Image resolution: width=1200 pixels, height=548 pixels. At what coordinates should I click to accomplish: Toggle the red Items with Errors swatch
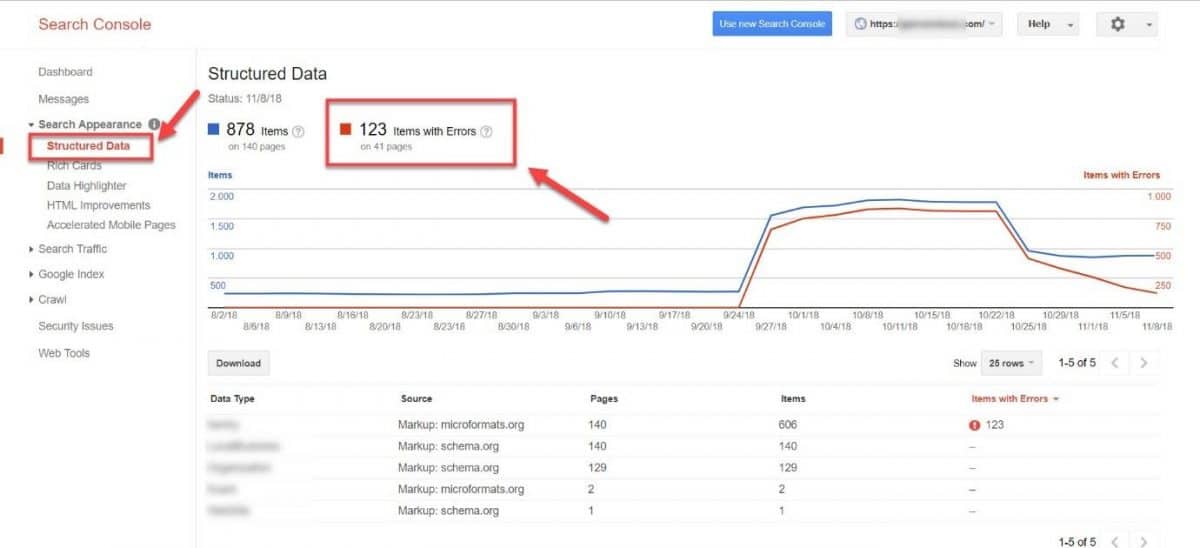pos(345,129)
